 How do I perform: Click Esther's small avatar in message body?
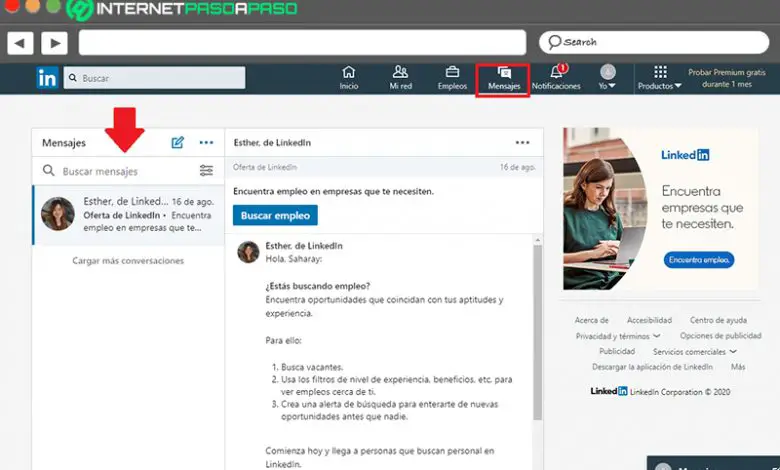point(248,252)
